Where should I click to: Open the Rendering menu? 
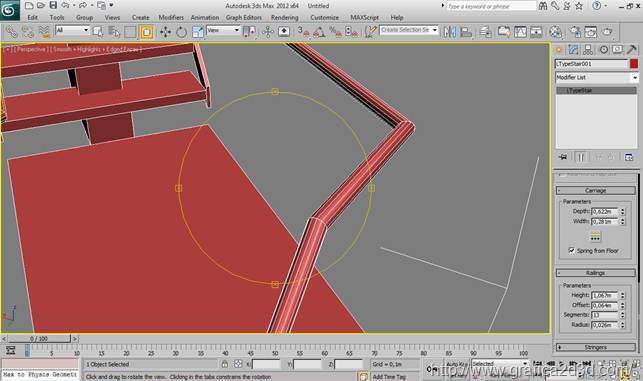tap(285, 17)
